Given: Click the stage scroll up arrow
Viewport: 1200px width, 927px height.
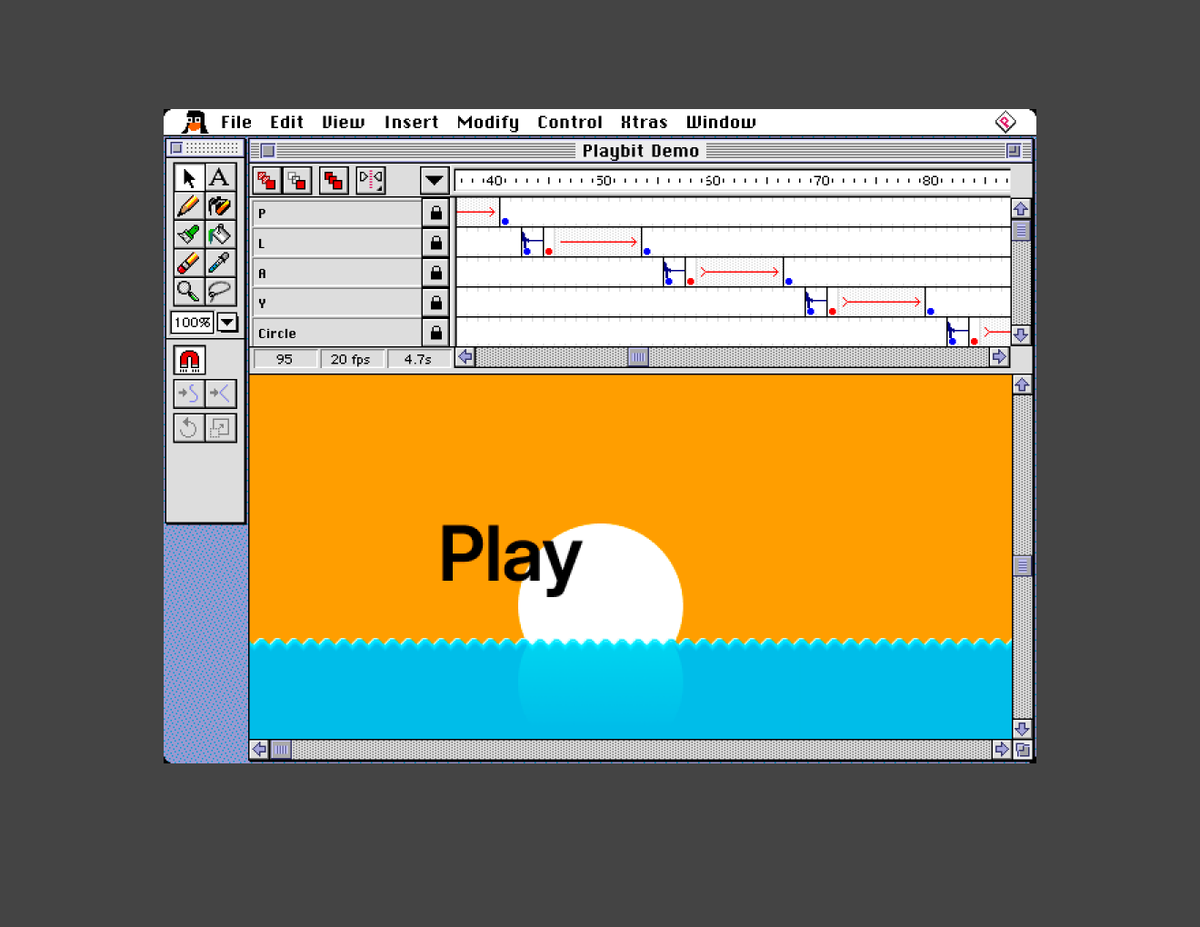Looking at the screenshot, I should [1022, 385].
